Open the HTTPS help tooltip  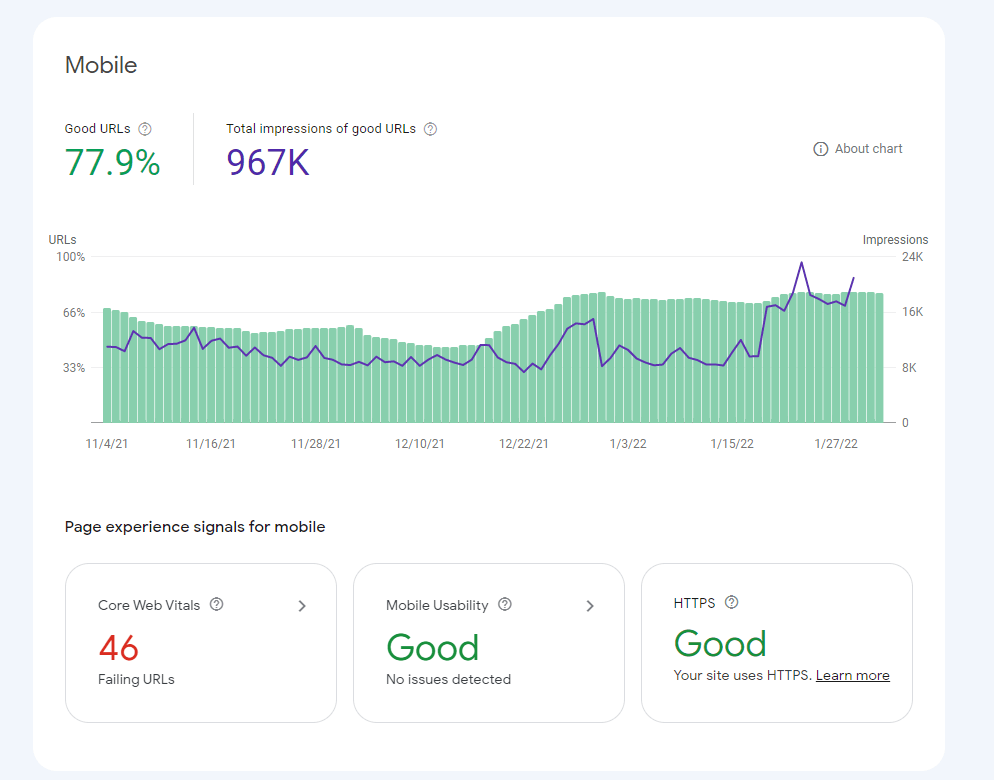(731, 601)
